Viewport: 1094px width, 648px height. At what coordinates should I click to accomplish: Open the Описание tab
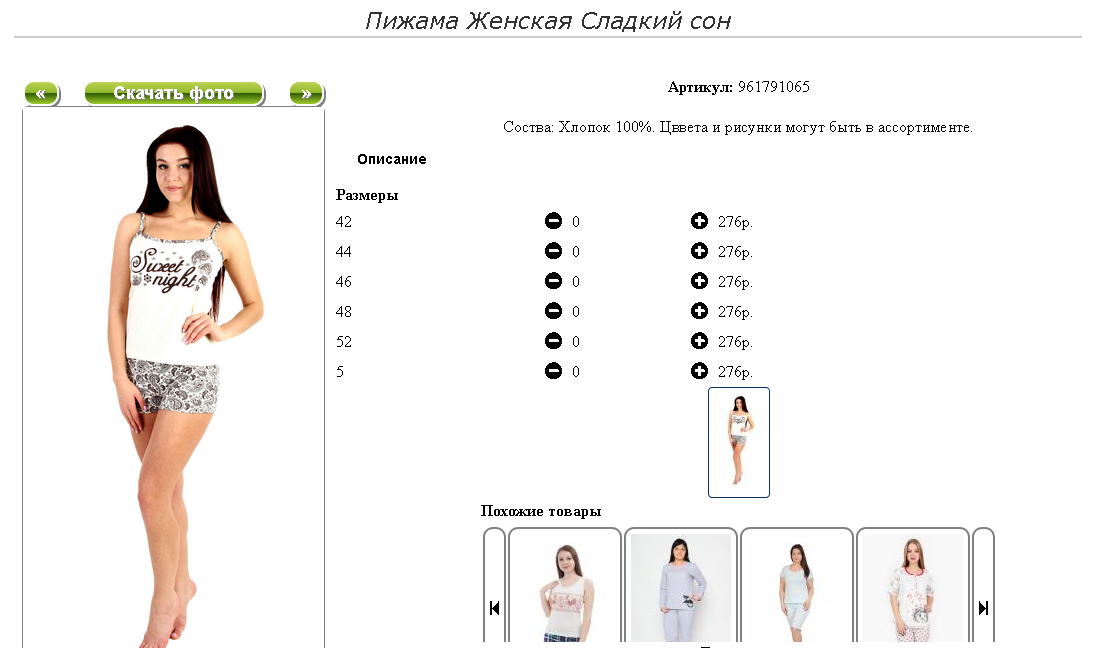[391, 159]
